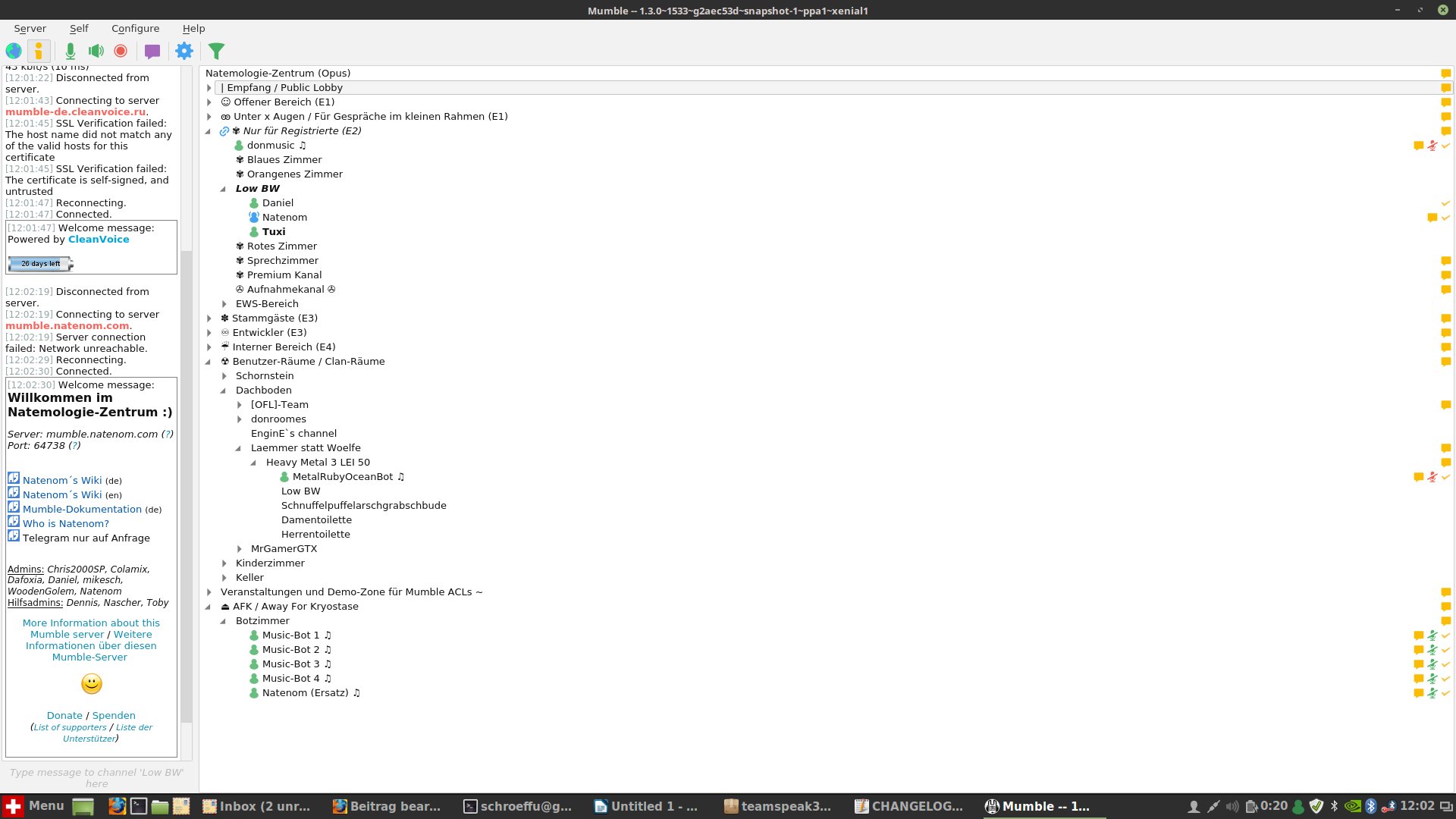Screen dimensions: 1456x819
Task: Open the CleanVoice link in chat
Action: pos(98,239)
